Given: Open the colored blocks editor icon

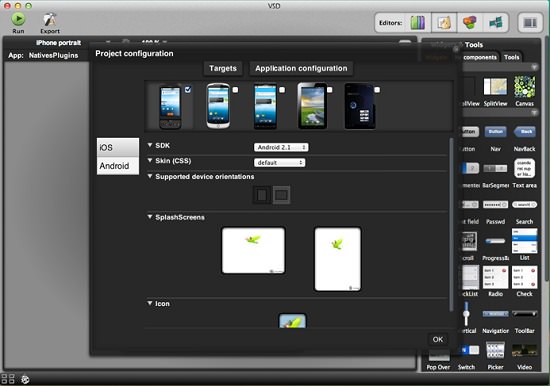Looking at the screenshot, I should 470,23.
